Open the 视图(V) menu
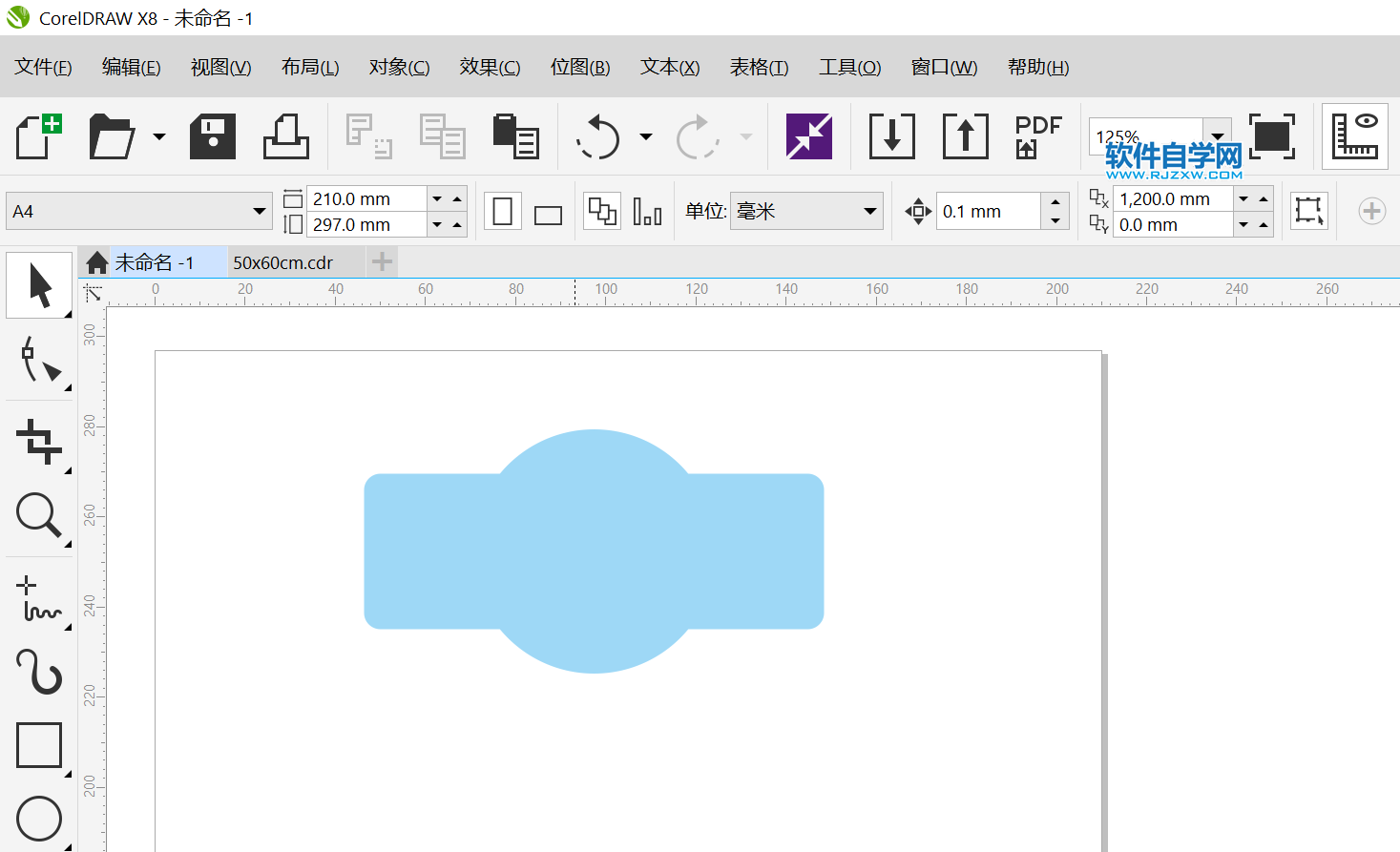Image resolution: width=1400 pixels, height=852 pixels. (220, 67)
